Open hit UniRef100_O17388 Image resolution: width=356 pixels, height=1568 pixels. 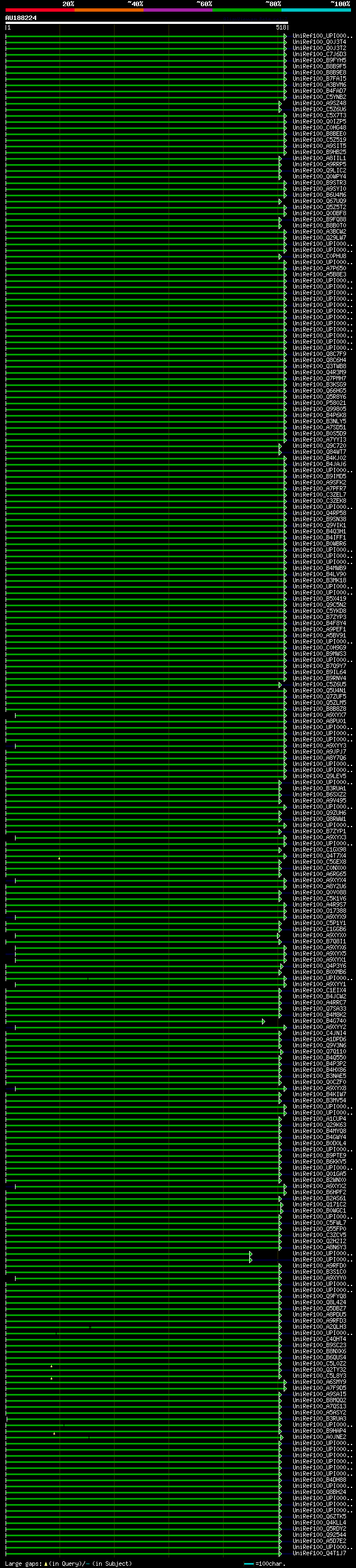(x=319, y=911)
